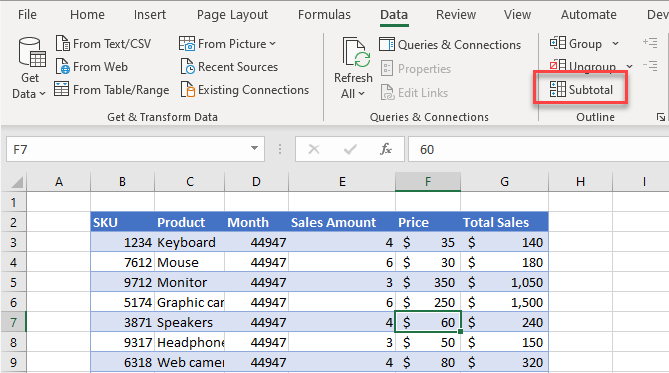669x373 pixels.
Task: Open From Picture dropdown
Action: [227, 44]
